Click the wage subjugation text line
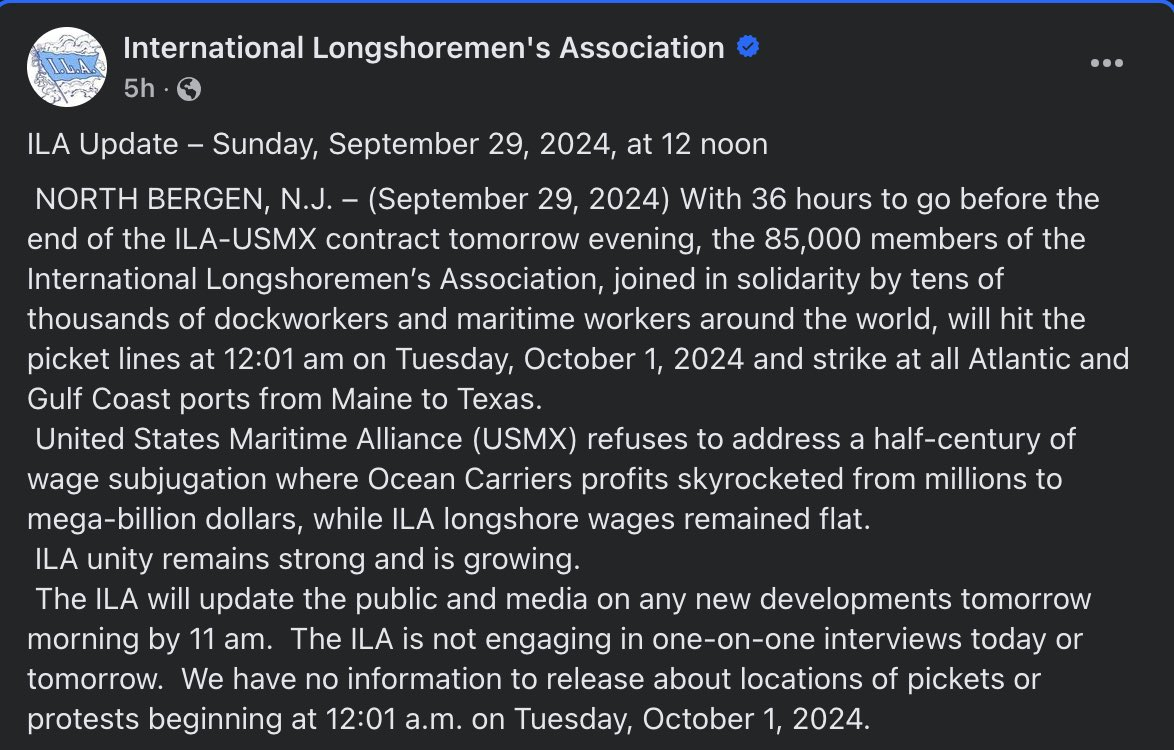The height and width of the screenshot is (750, 1174). click(x=544, y=479)
